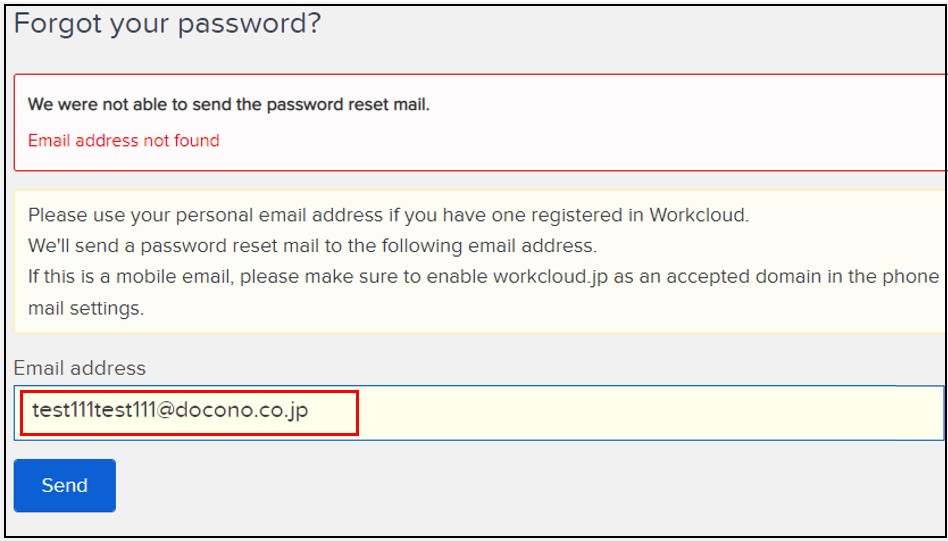Click the "Forgot your password?" heading
The image size is (948, 541).
167,23
